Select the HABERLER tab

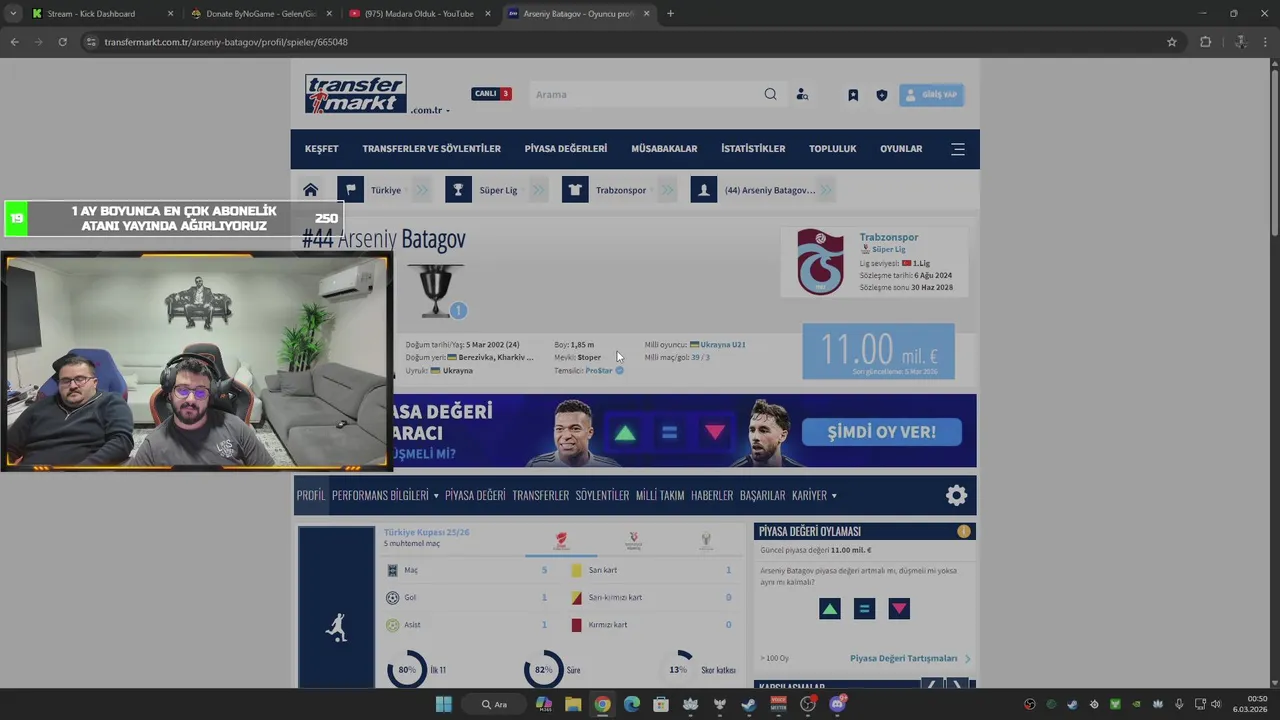[x=712, y=495]
